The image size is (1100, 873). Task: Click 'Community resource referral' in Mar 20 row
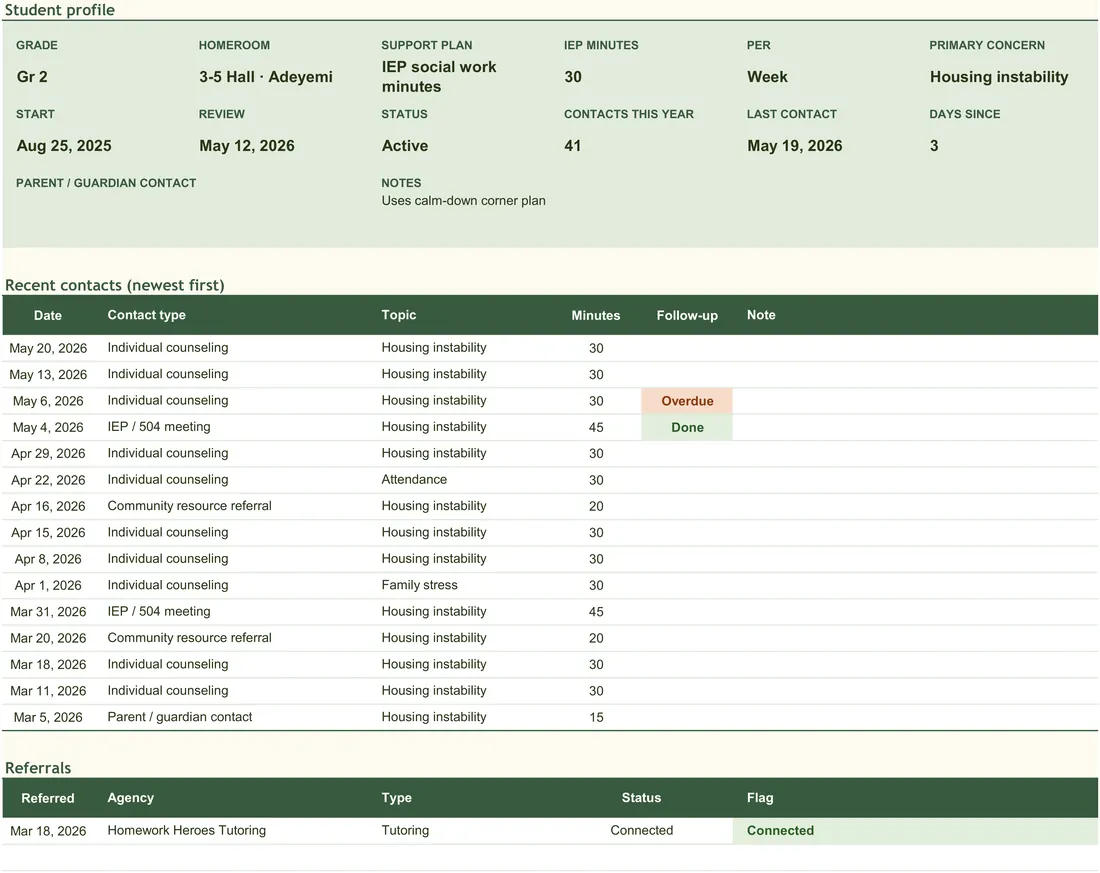[189, 638]
